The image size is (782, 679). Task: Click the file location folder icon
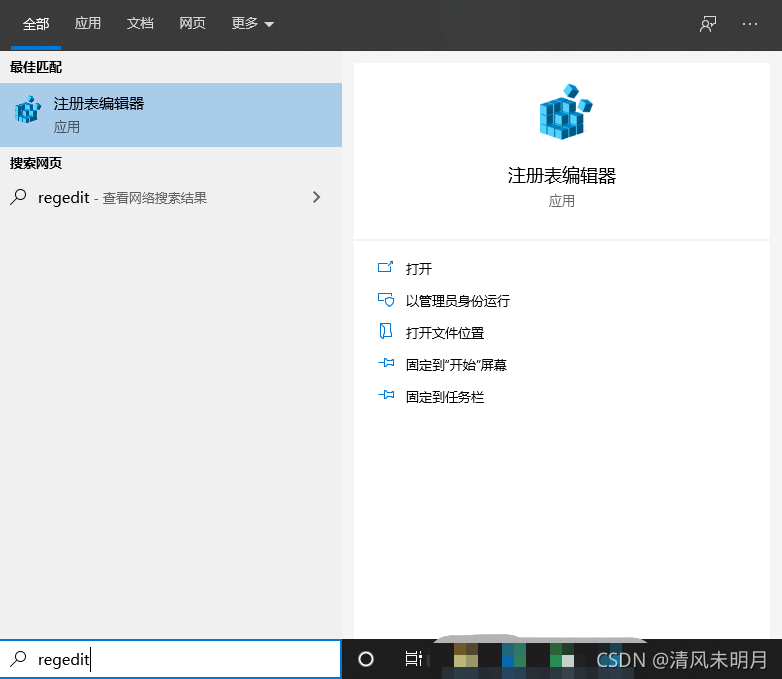(x=386, y=331)
